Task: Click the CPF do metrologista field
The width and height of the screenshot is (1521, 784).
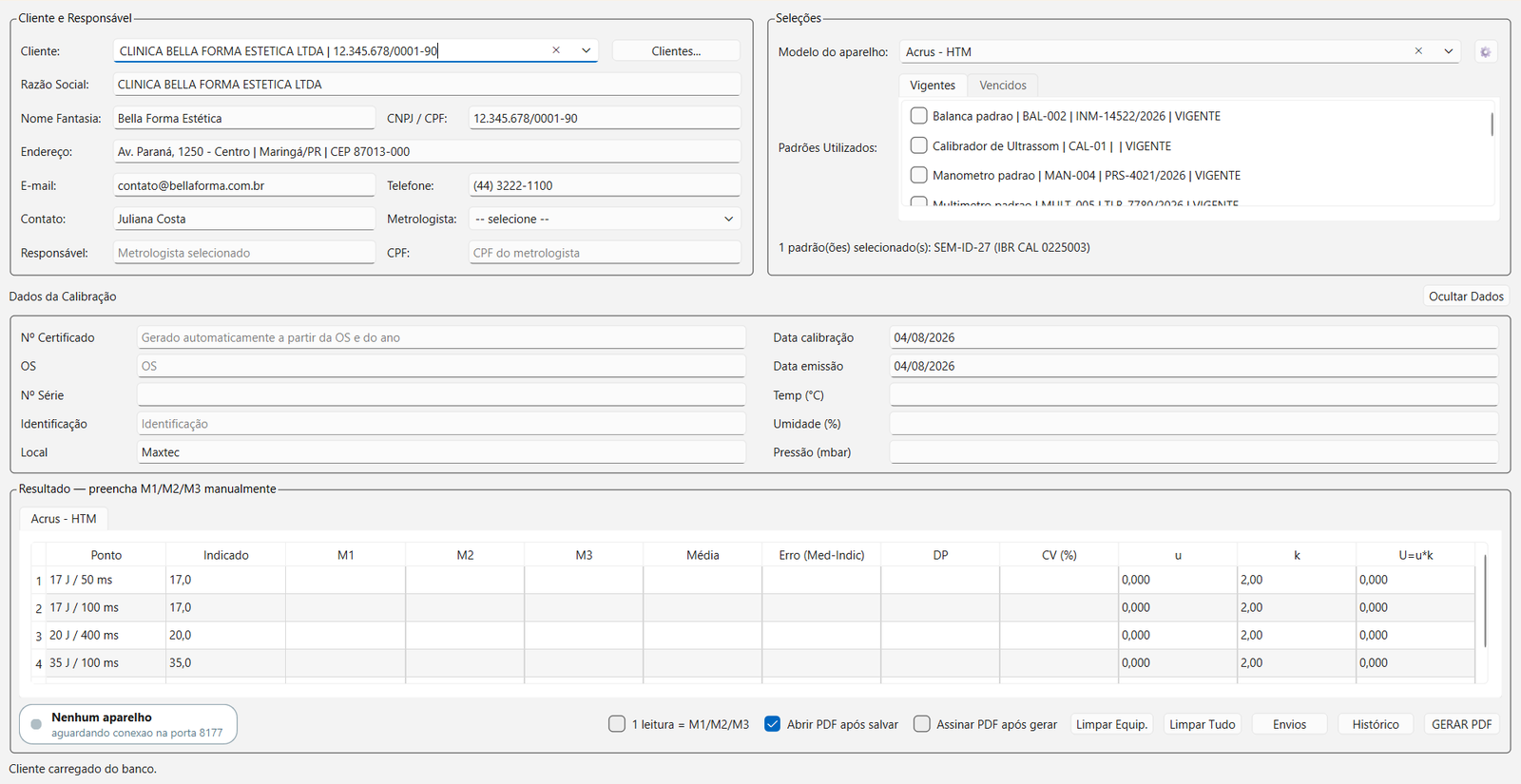Action: point(605,253)
